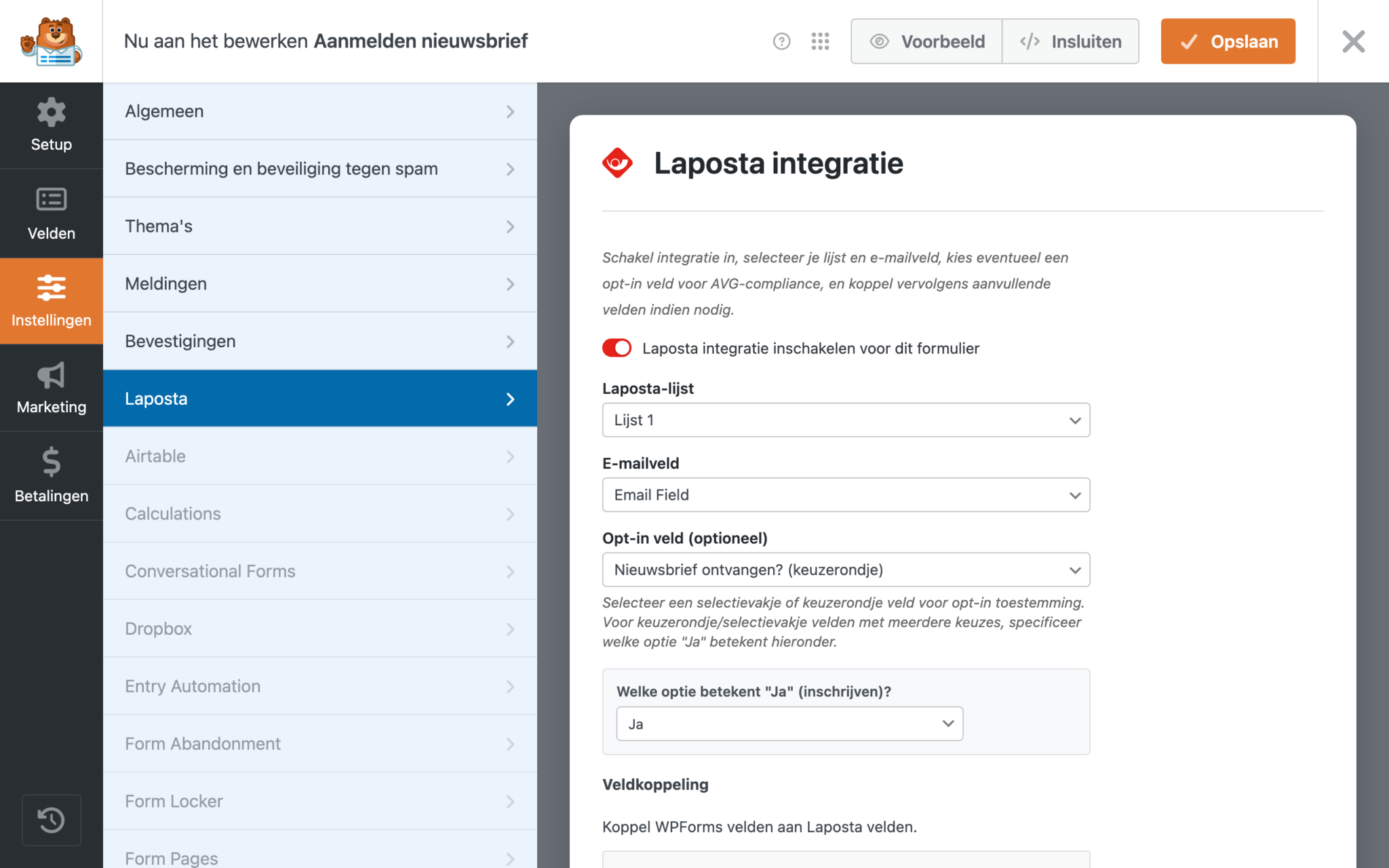This screenshot has width=1389, height=868.
Task: Expand the Meldingen chevron
Action: click(x=510, y=284)
